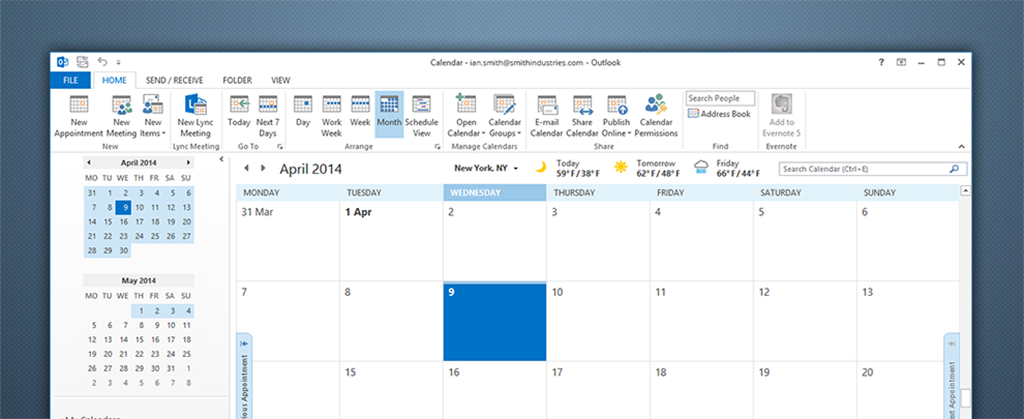Screen dimensions: 1024x419
Task: Click the Undo icon in title bar
Action: click(102, 61)
